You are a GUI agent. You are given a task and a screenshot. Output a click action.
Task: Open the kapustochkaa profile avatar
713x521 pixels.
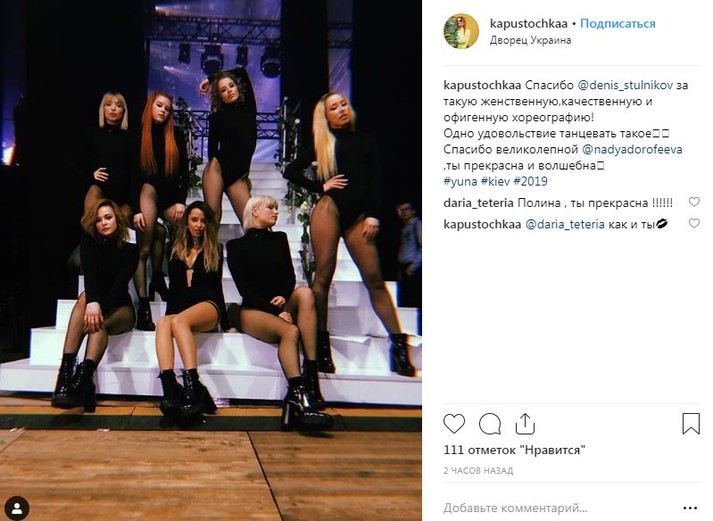461,31
